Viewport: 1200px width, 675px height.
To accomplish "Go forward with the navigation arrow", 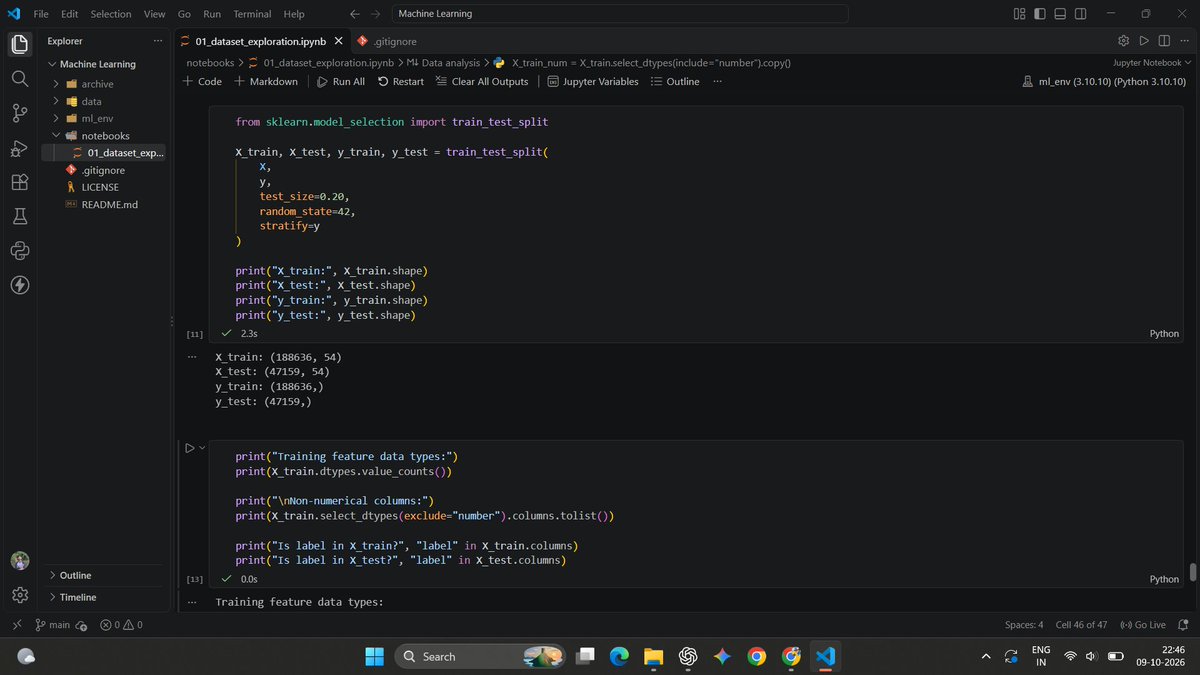I will (x=376, y=14).
